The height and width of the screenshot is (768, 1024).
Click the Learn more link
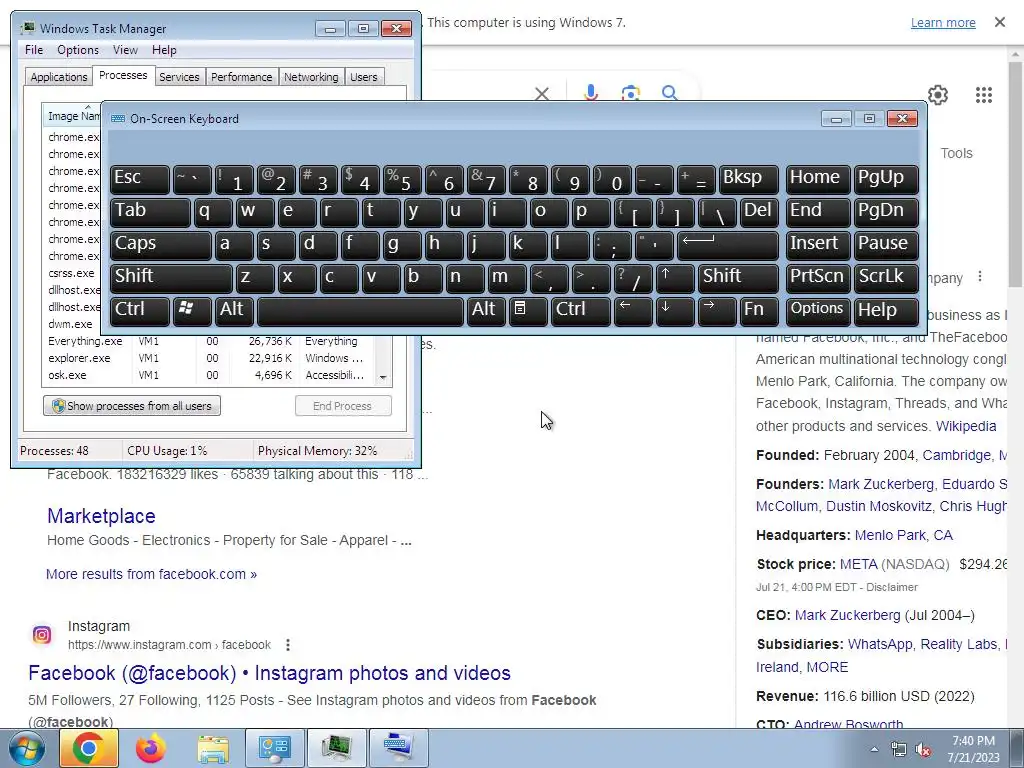(x=943, y=23)
